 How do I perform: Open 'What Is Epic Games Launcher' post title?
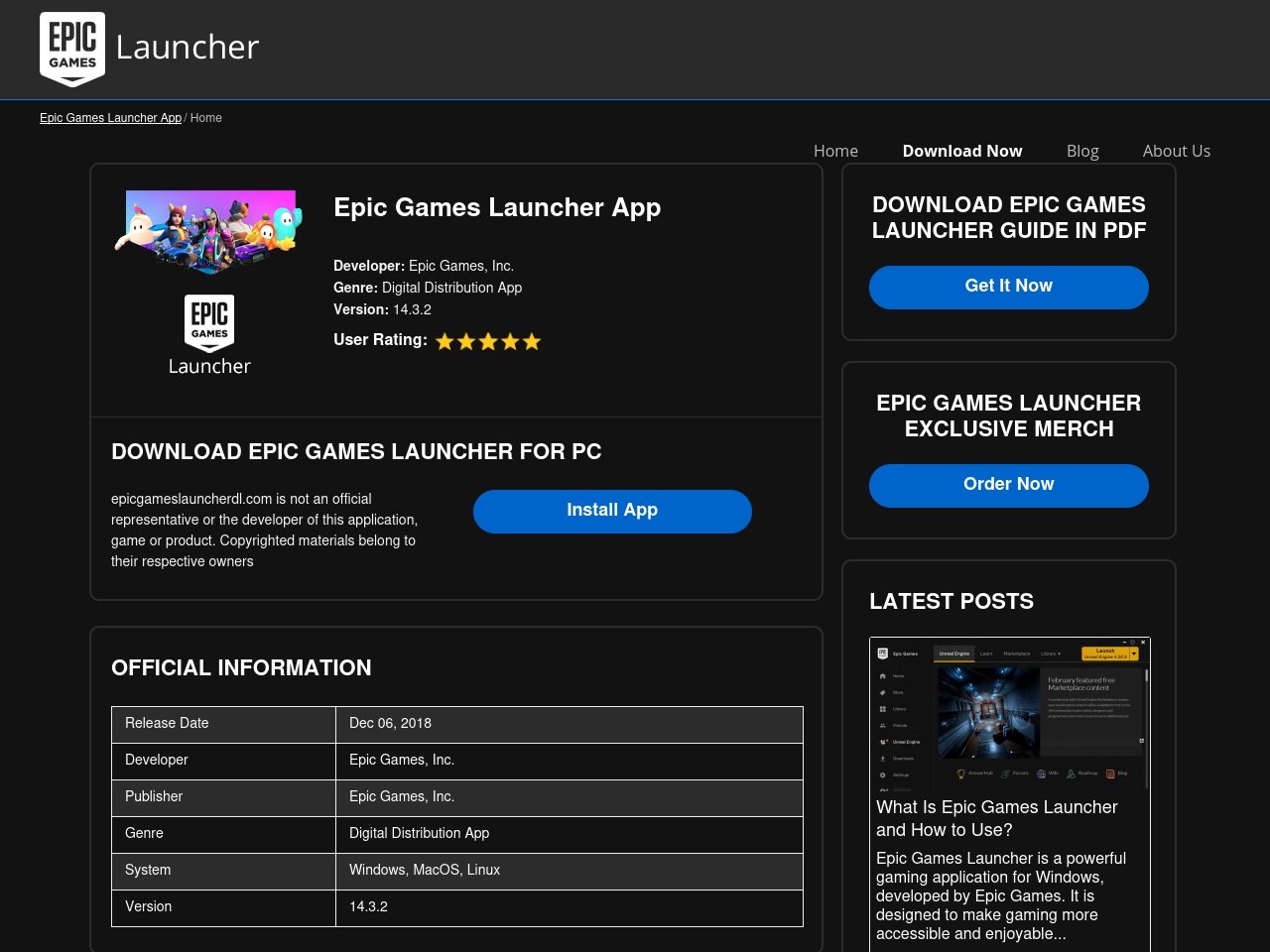click(996, 818)
